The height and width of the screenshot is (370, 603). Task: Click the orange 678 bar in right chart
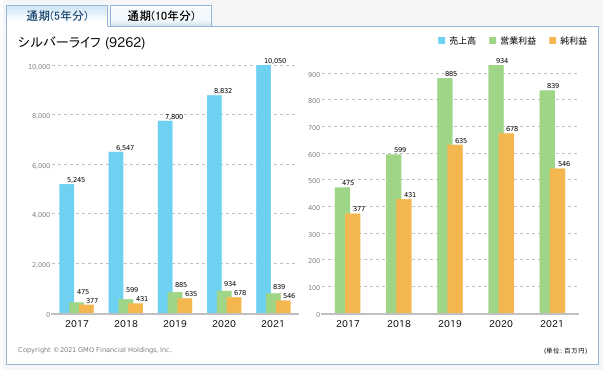click(x=506, y=223)
